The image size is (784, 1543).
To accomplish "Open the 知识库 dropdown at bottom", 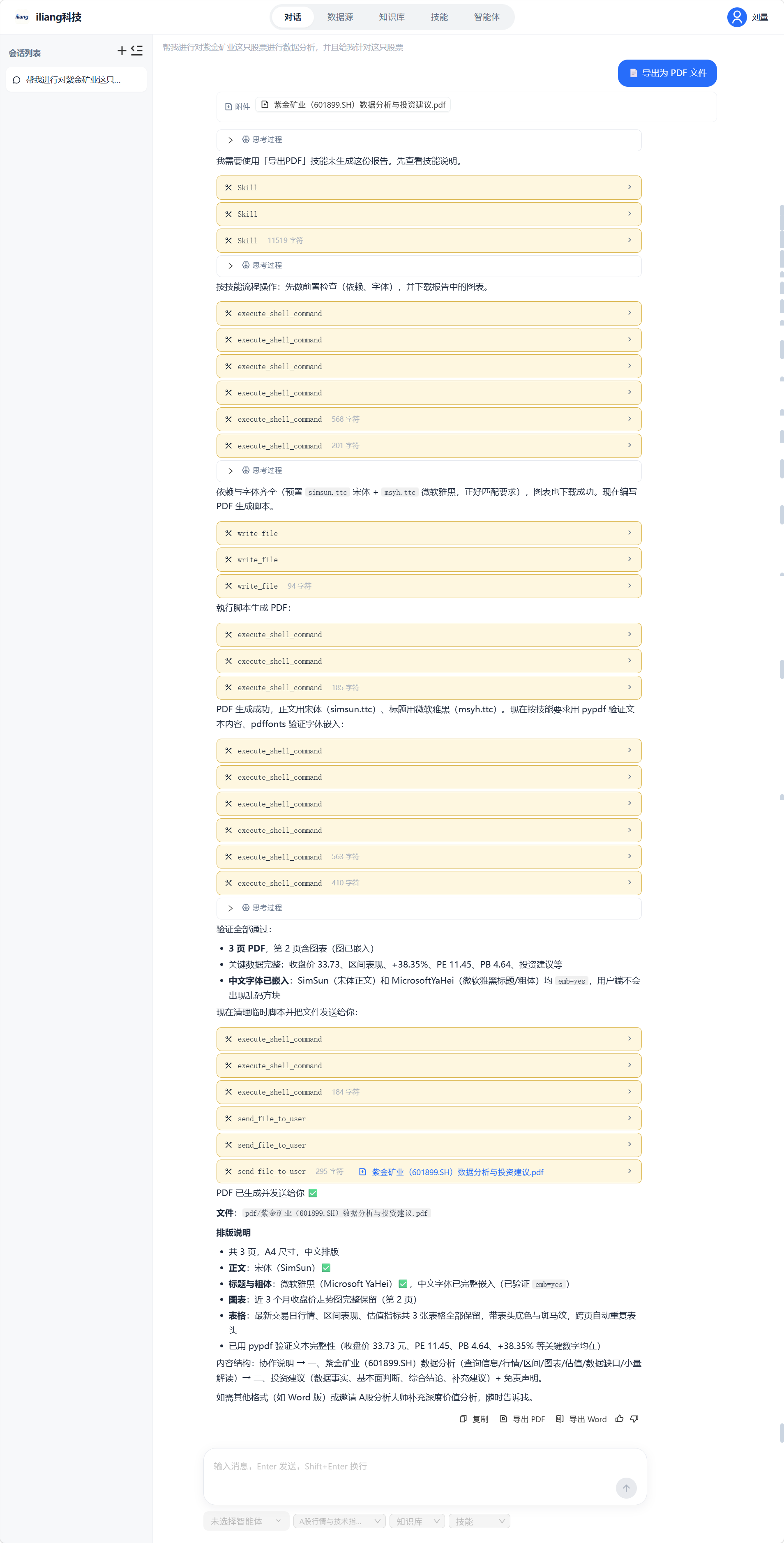I will 417,1521.
